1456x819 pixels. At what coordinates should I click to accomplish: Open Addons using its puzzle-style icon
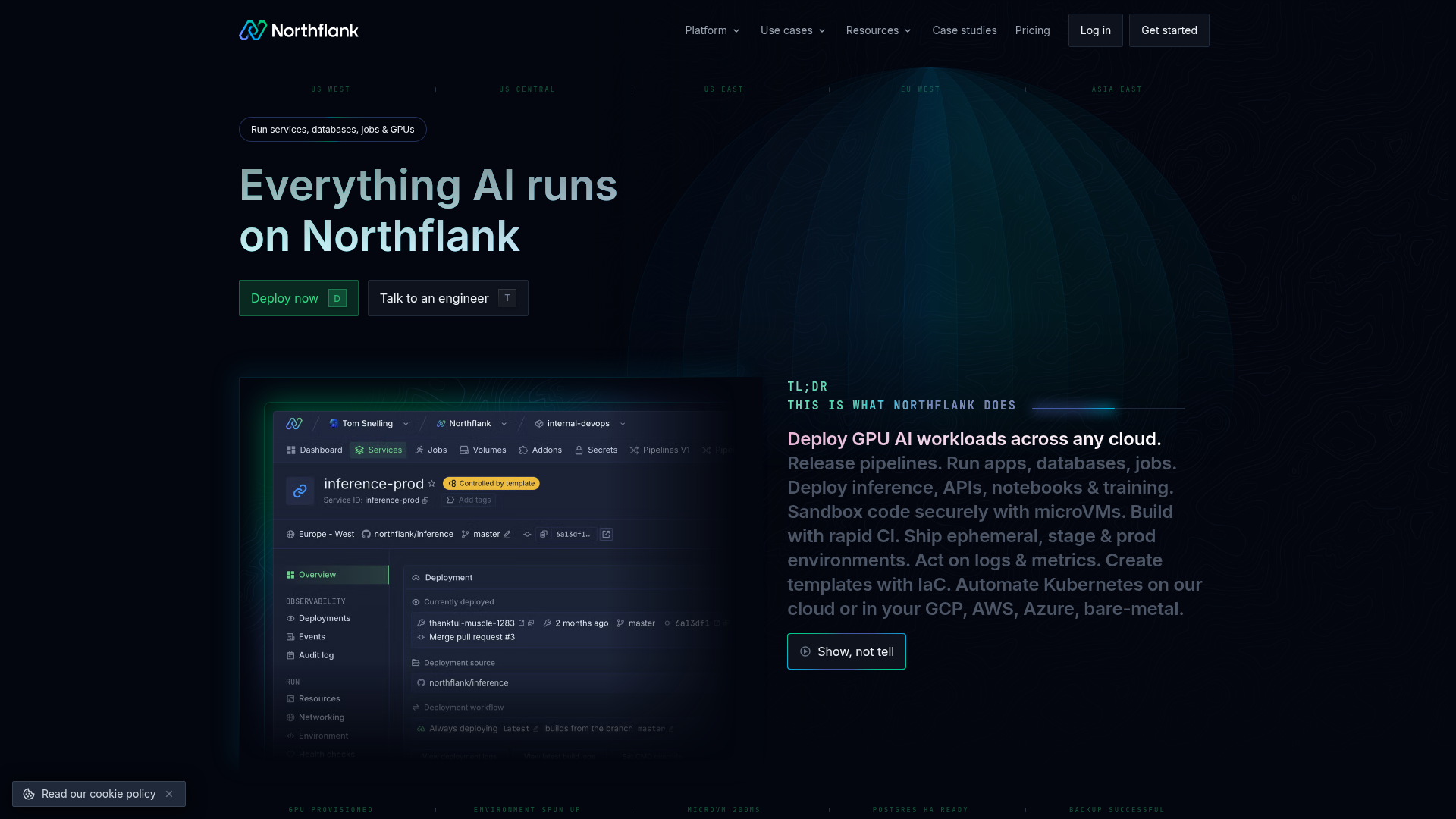pos(523,450)
